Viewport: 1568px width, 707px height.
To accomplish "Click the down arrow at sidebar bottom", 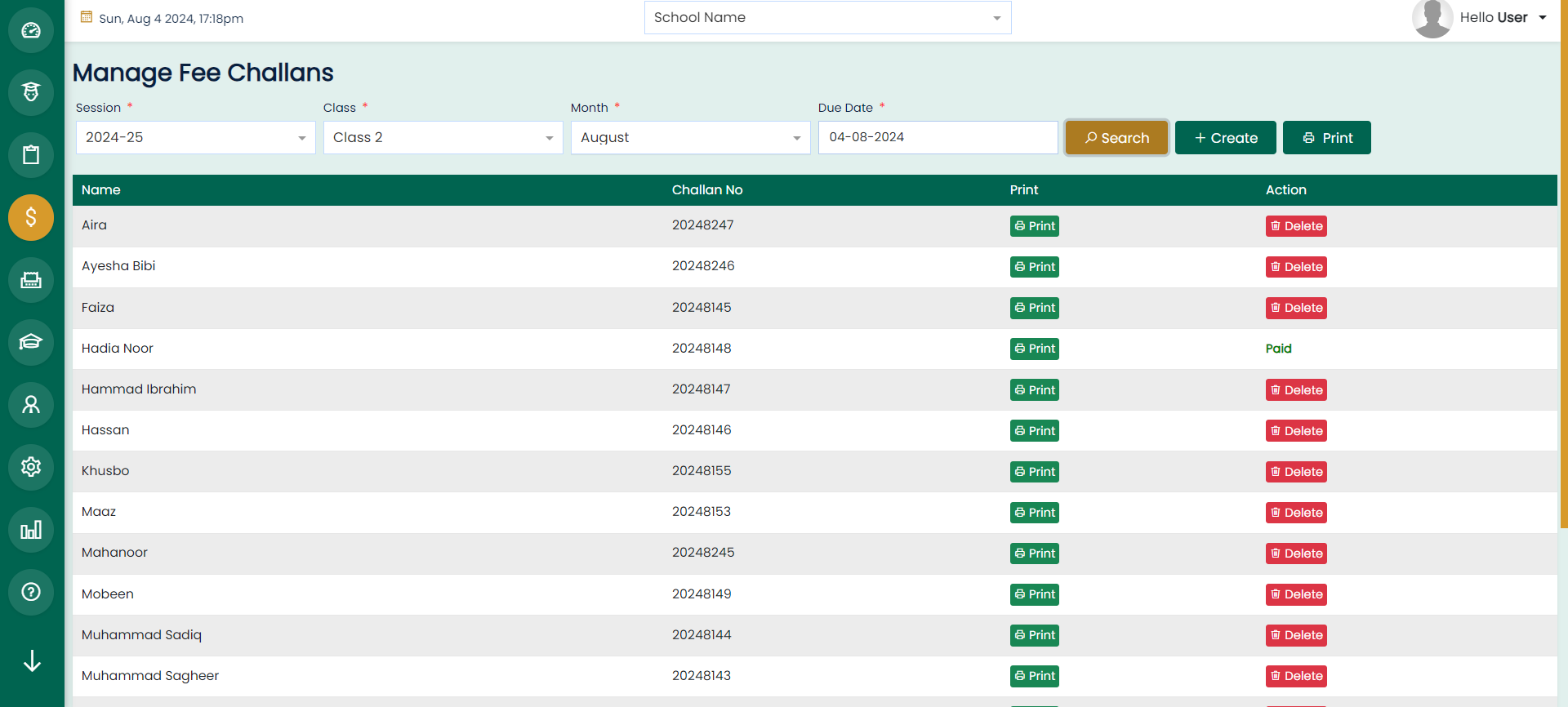I will pyautogui.click(x=32, y=660).
